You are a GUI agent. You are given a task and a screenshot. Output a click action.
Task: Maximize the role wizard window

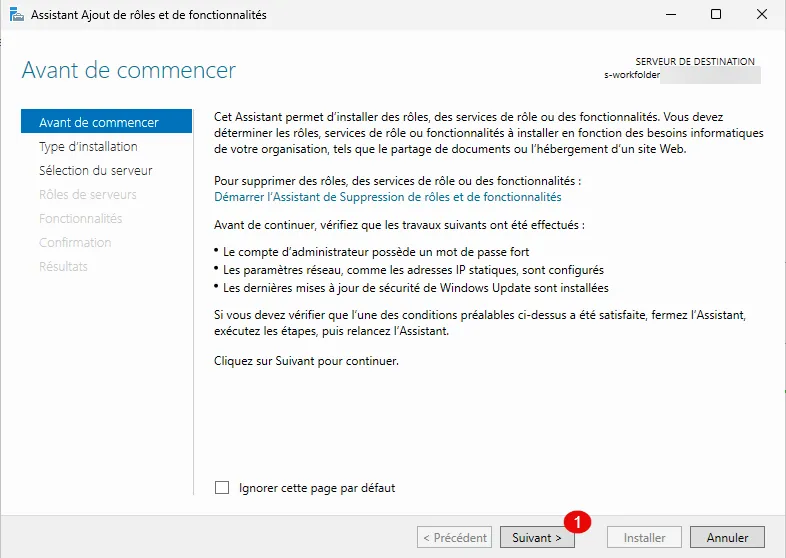[x=716, y=15]
